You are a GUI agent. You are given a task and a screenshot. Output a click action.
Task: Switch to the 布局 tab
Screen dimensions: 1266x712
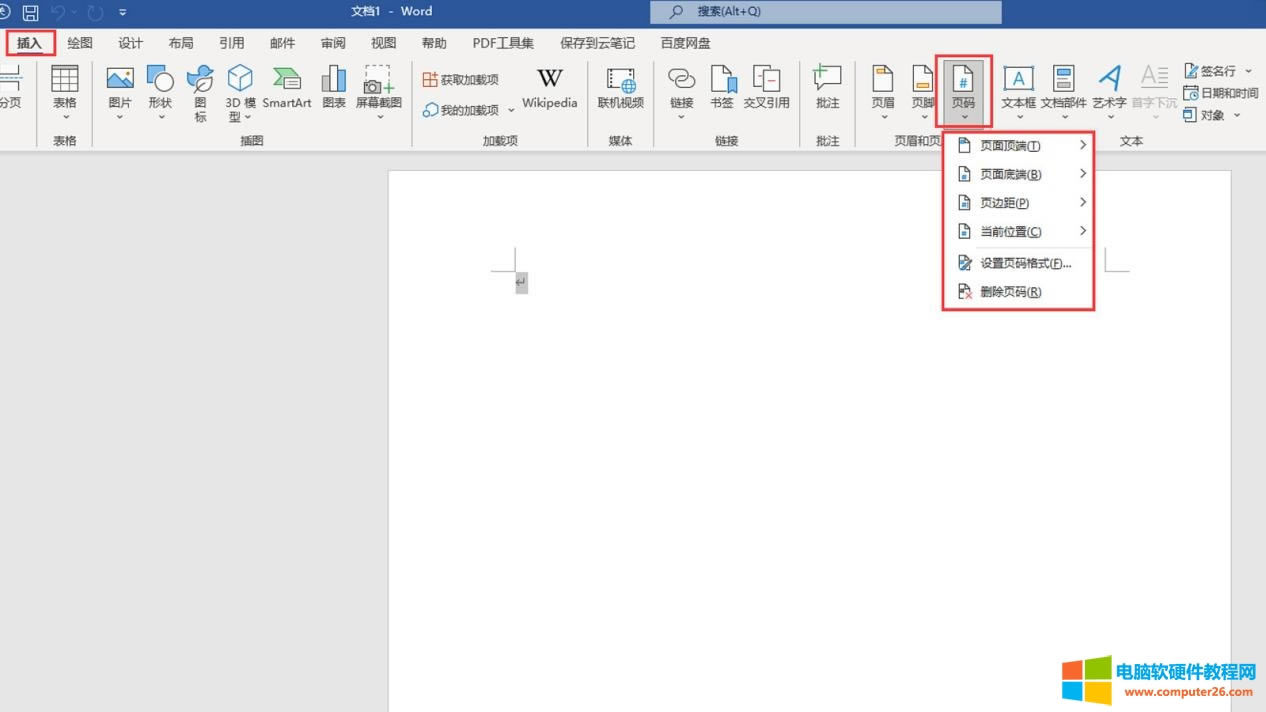(x=181, y=43)
